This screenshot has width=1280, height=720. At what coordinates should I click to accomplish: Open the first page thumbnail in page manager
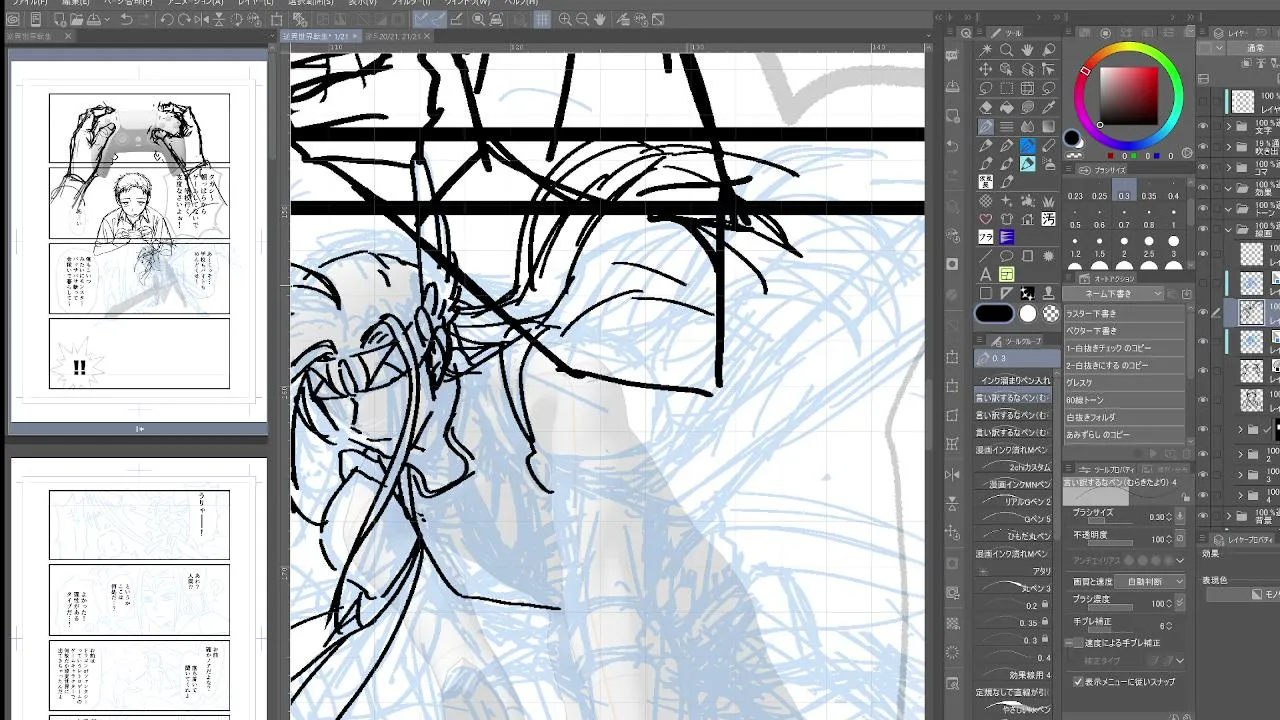click(x=139, y=241)
